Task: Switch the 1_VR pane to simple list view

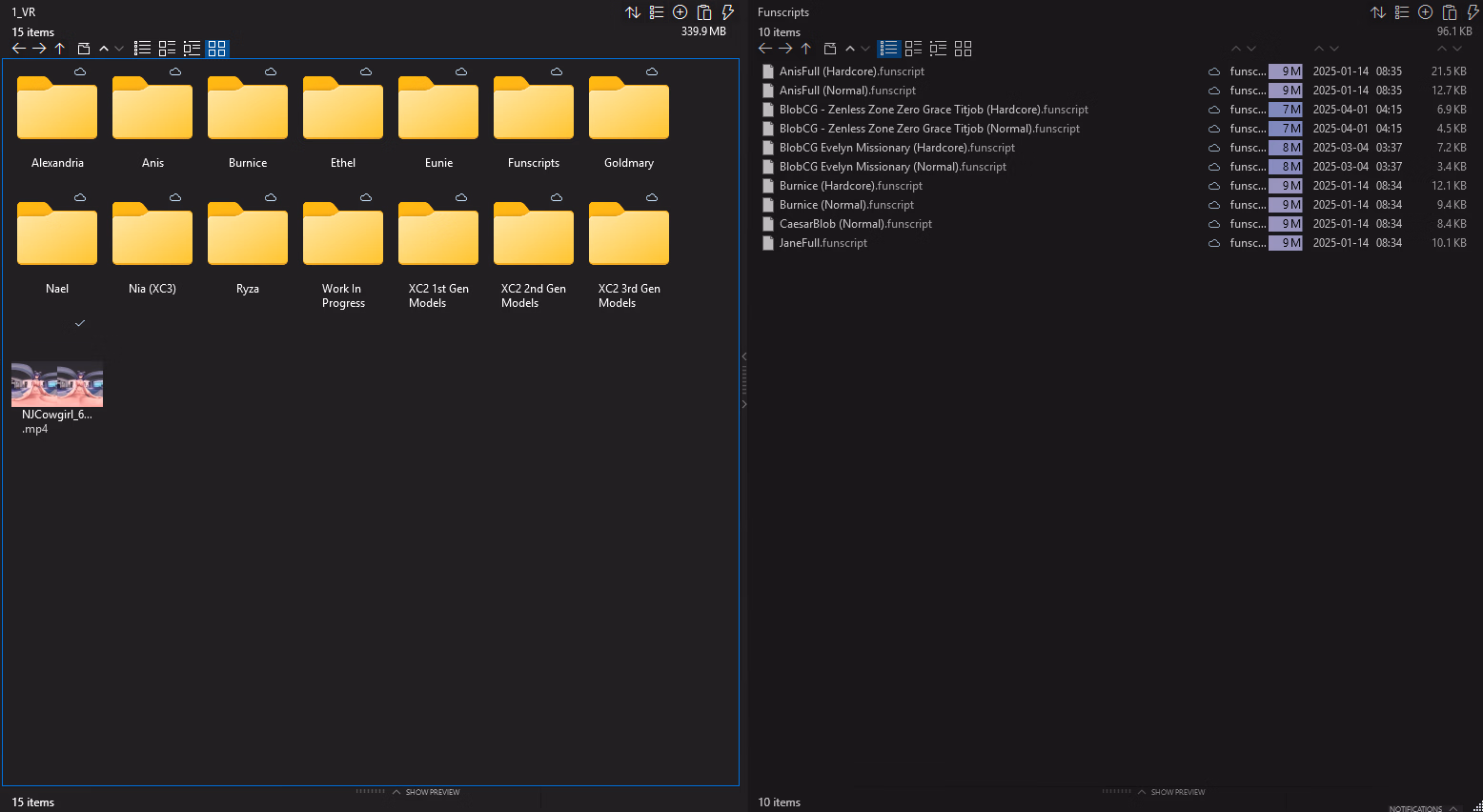Action: tap(143, 49)
